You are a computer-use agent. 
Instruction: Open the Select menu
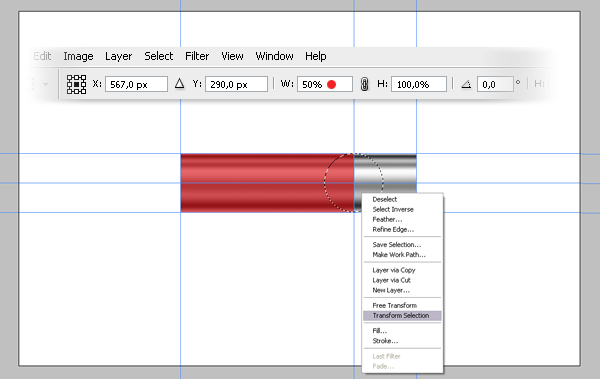[x=158, y=56]
